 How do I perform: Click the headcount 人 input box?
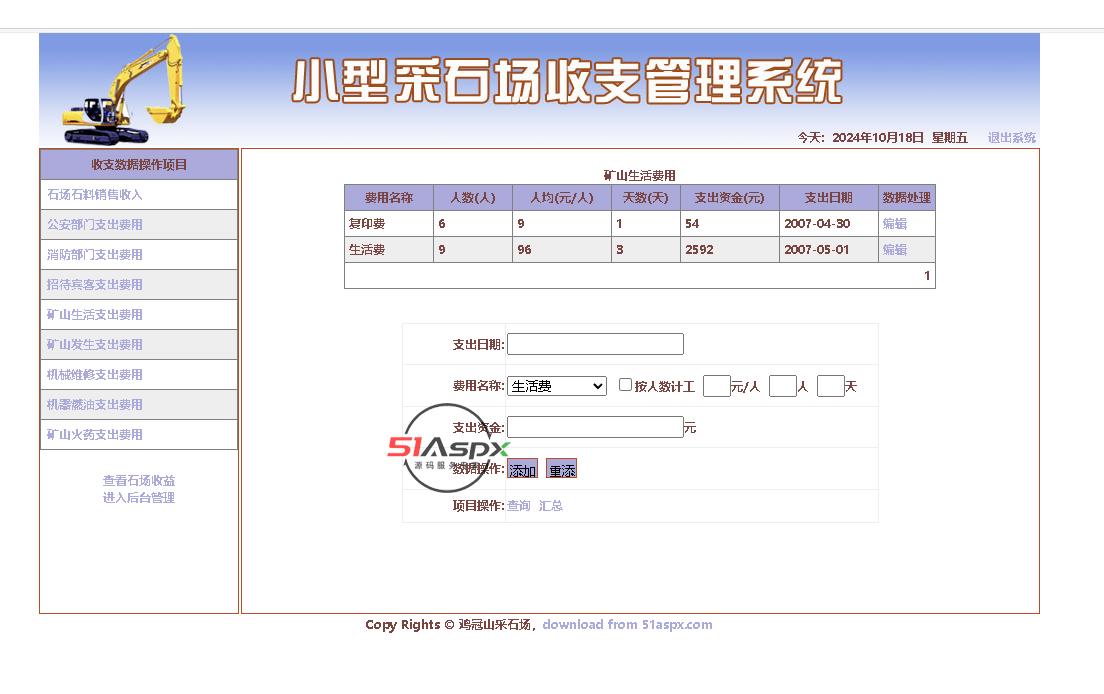(783, 386)
